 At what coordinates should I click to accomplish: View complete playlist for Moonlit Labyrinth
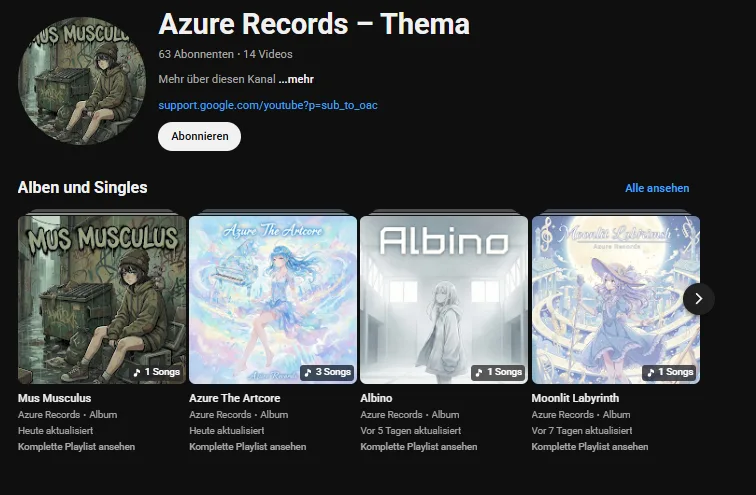590,447
